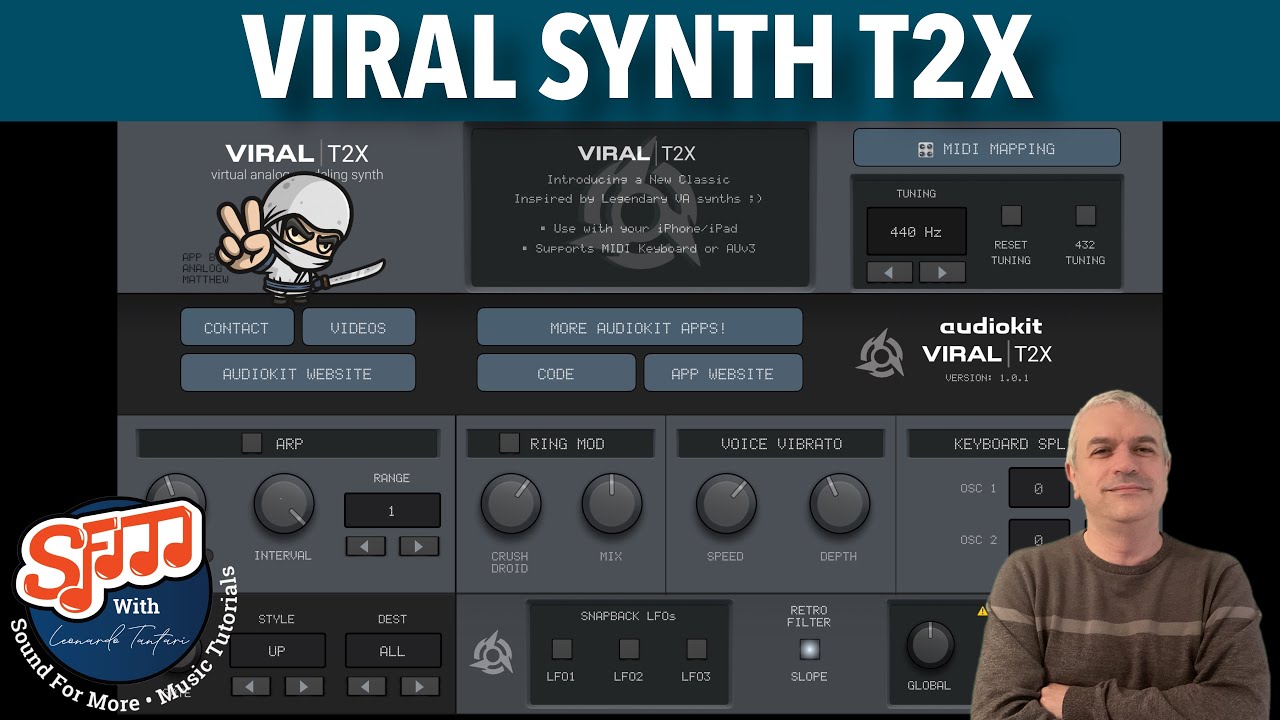Screen dimensions: 1280x720
Task: Click the 440 Hz tuning display
Action: [916, 232]
